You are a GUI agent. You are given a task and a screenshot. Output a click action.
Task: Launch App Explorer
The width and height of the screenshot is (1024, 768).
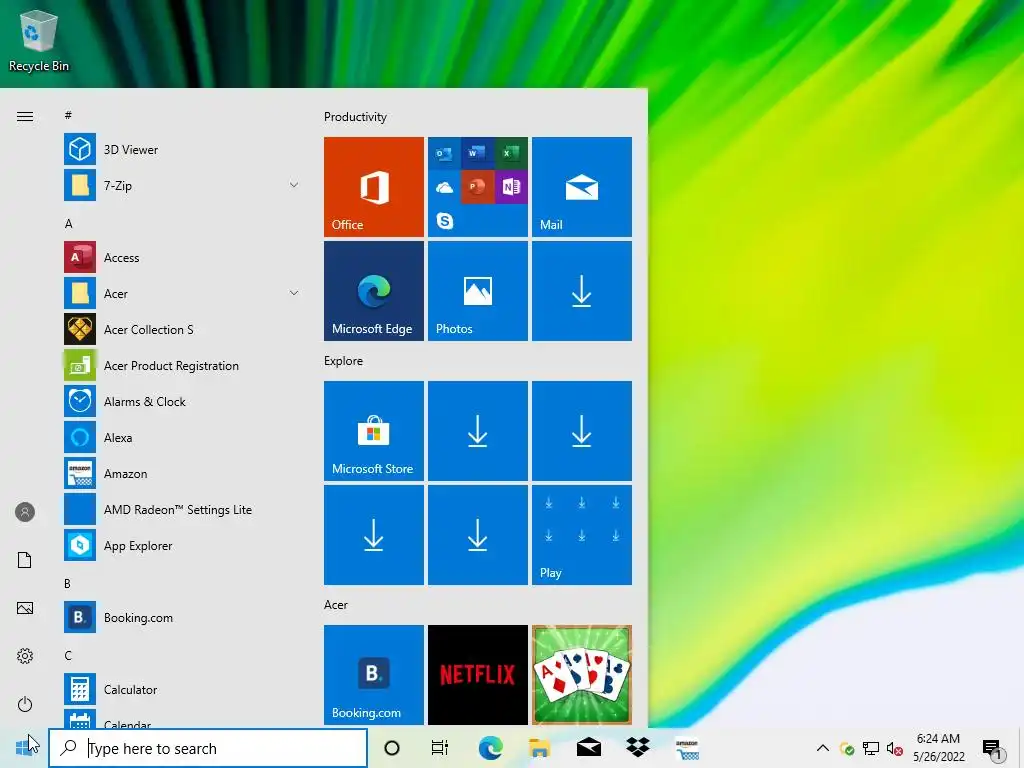pos(183,545)
